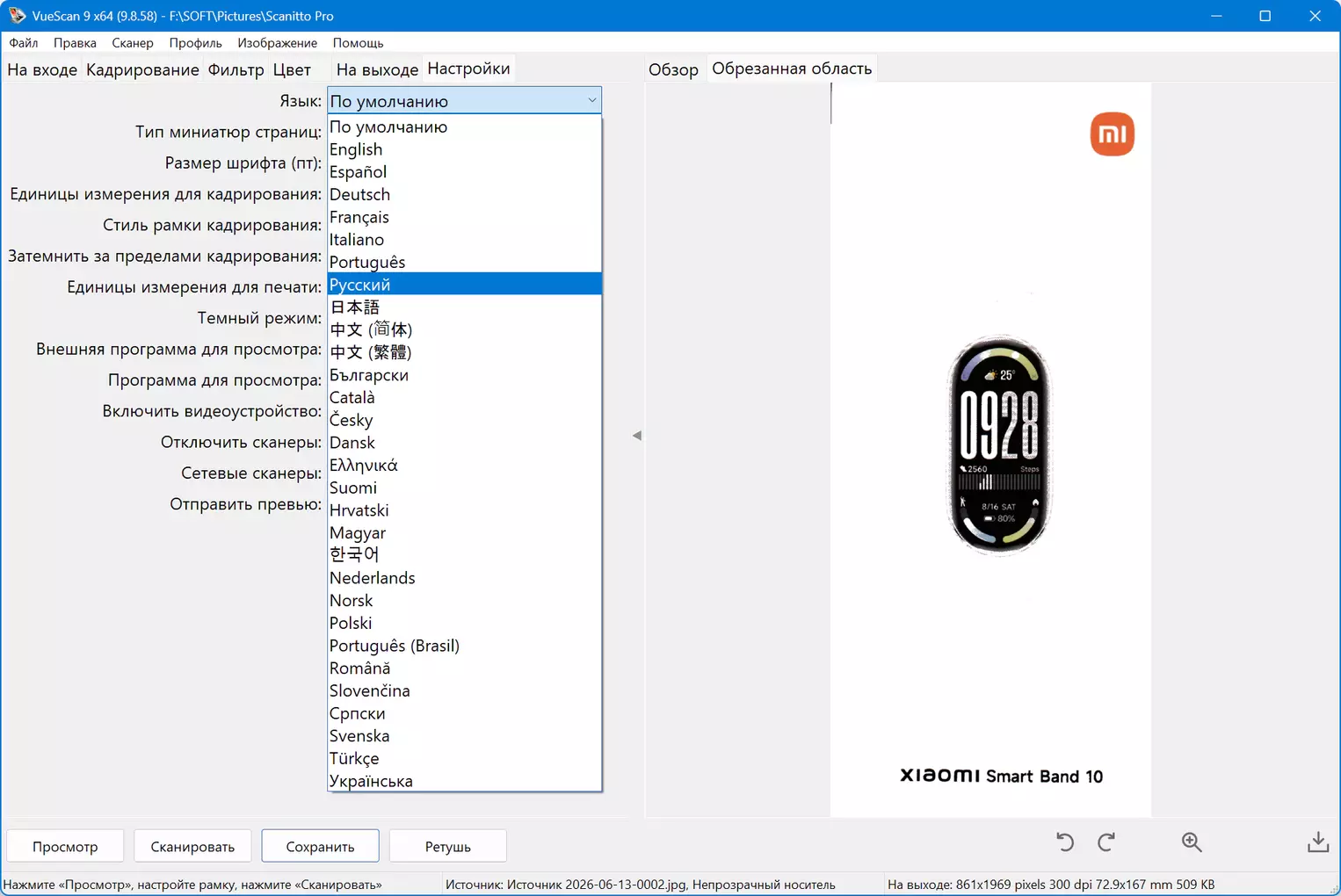Select Hrvatski in the language list
This screenshot has height=896, width=1341.
[464, 510]
